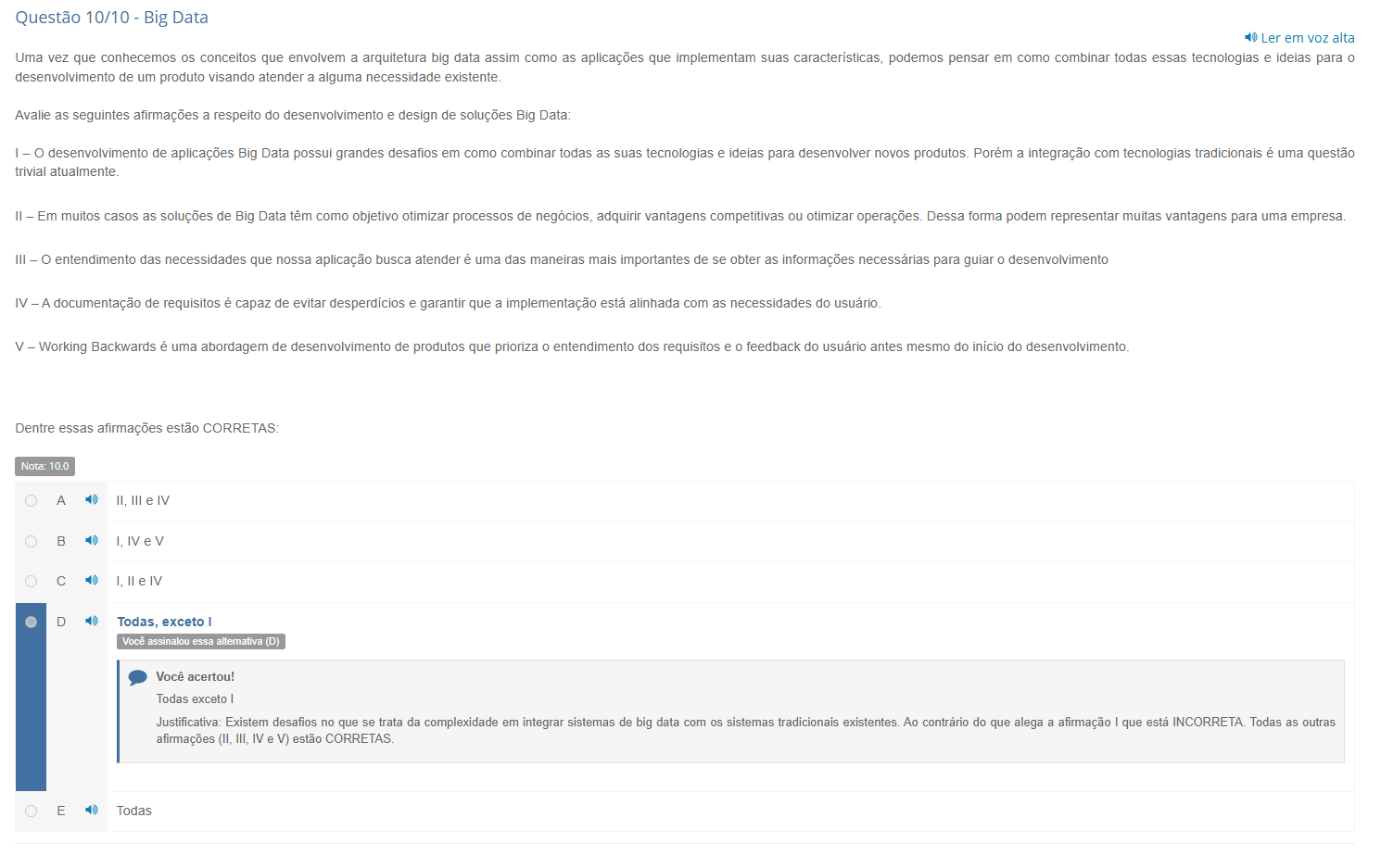Select the radio button for alternative D
This screenshot has width=1381, height=868.
(x=32, y=623)
